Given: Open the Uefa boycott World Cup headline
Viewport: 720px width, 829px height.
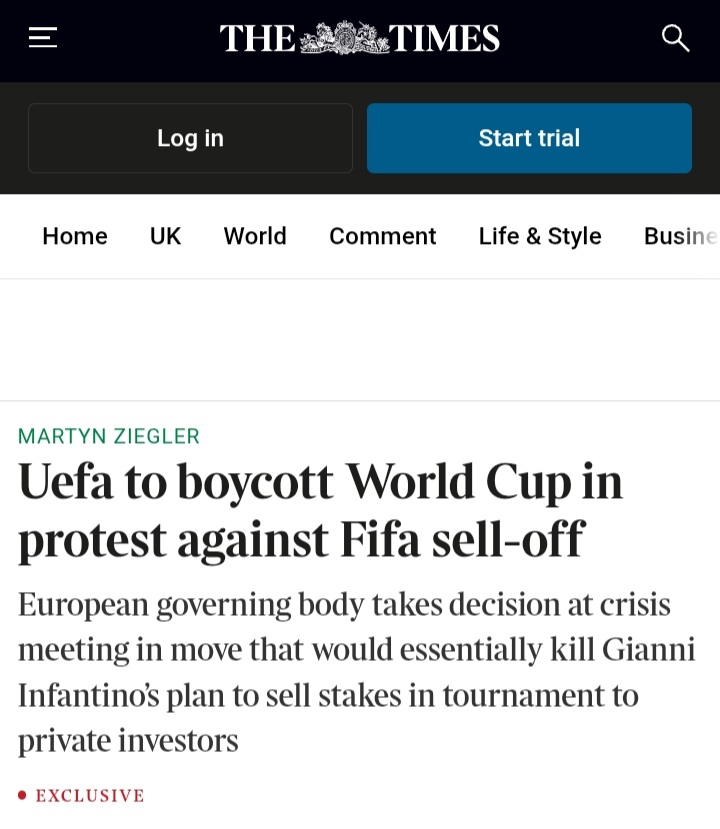Looking at the screenshot, I should [x=320, y=510].
